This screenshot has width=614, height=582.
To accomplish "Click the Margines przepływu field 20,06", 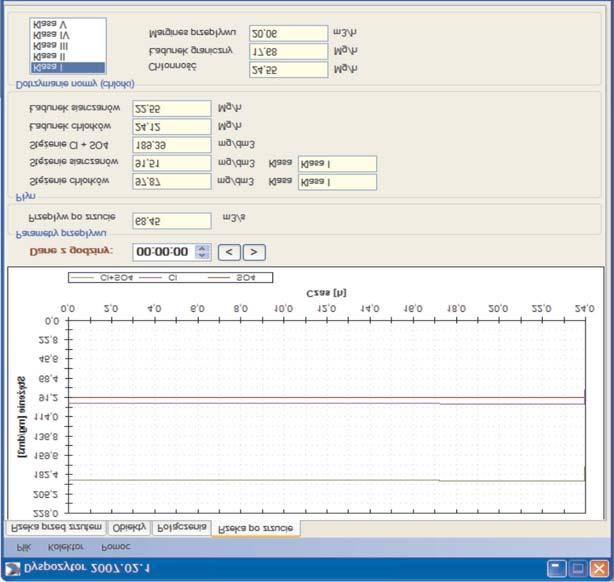I will point(289,34).
